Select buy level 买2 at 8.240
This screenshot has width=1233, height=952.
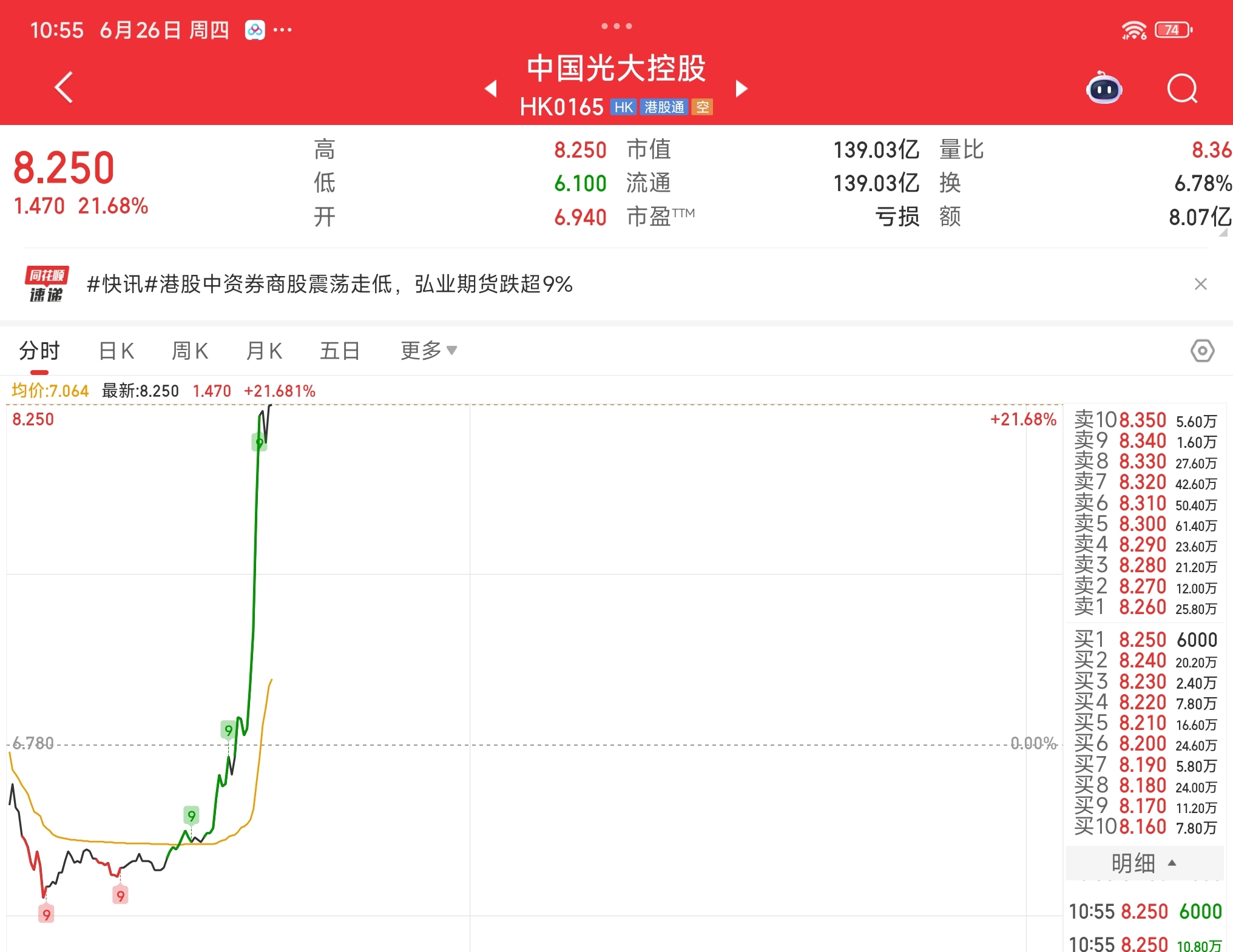pyautogui.click(x=1145, y=660)
